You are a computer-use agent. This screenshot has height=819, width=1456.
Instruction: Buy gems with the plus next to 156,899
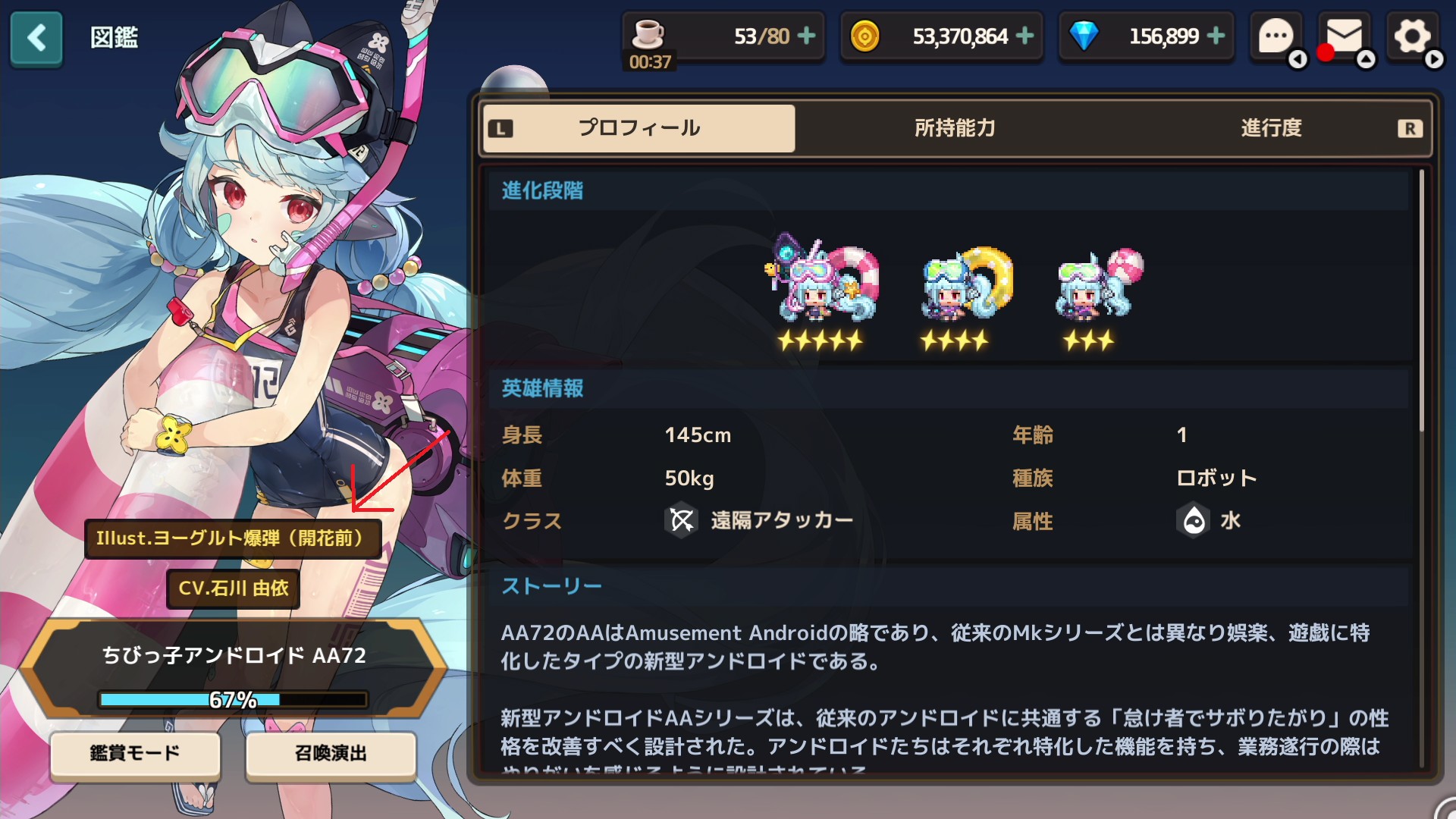[x=1216, y=36]
